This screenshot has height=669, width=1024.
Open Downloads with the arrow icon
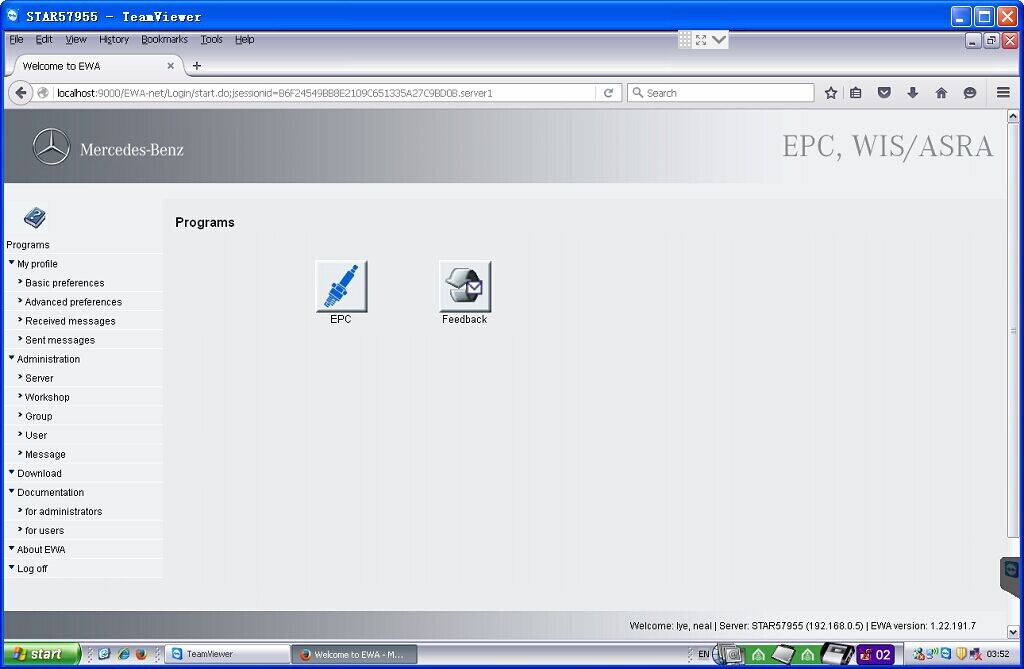pyautogui.click(x=913, y=92)
